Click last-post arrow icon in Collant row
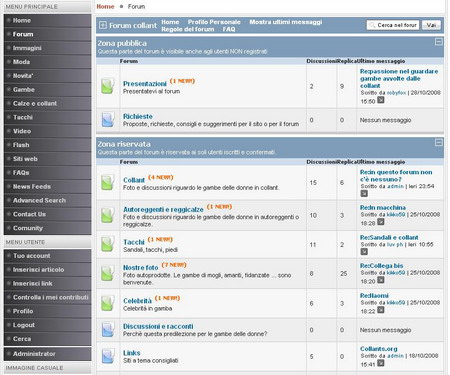Screen dimensions: 450x375 pos(364,193)
